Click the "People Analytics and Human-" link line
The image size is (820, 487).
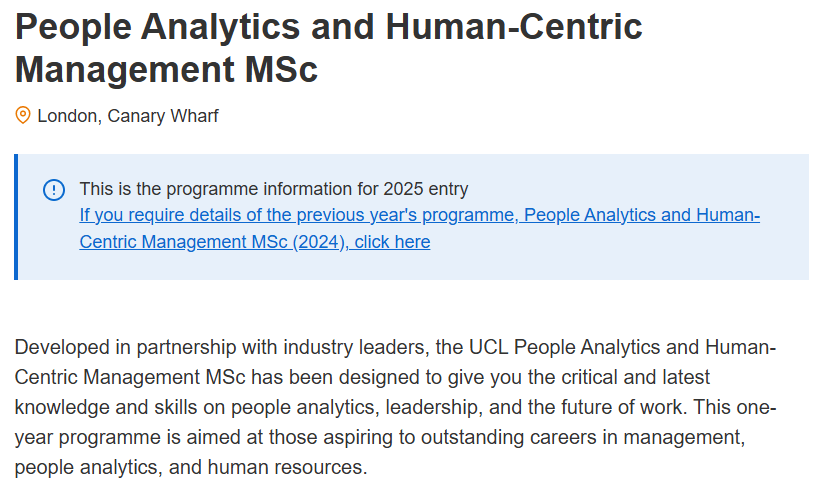point(642,215)
